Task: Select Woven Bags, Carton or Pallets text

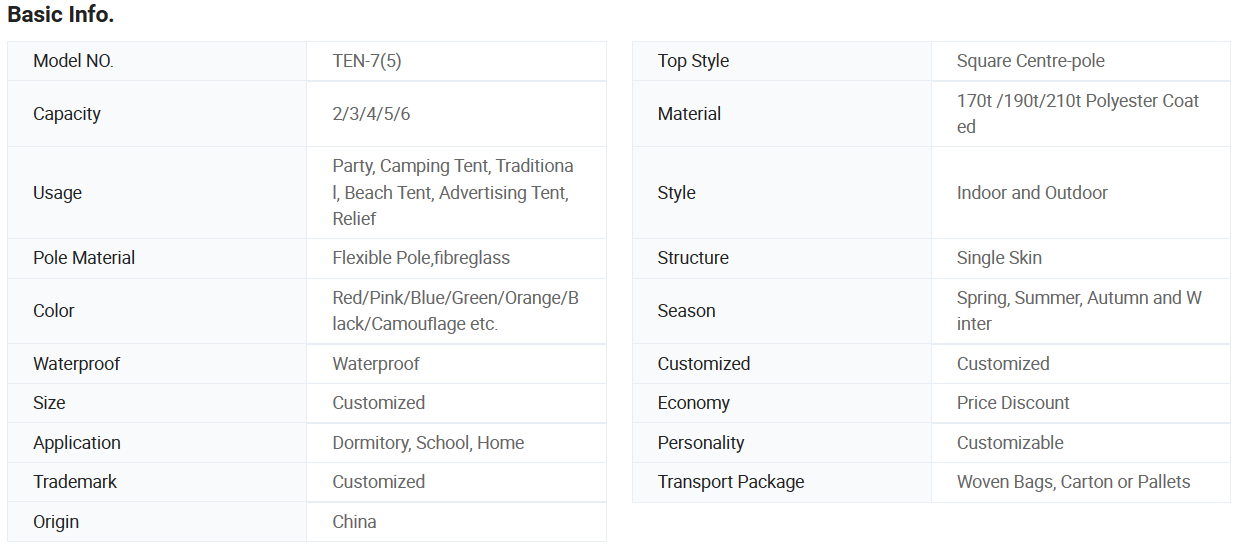Action: [x=1073, y=482]
